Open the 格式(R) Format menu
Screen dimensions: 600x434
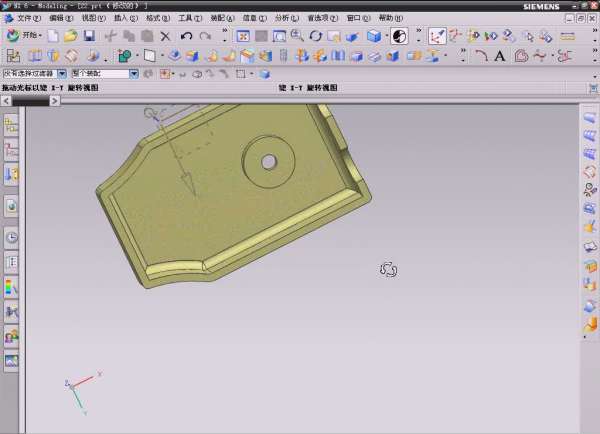(x=158, y=18)
